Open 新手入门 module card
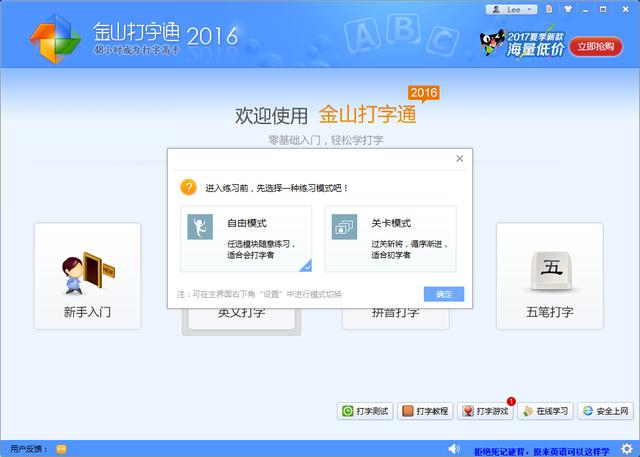 tap(87, 276)
